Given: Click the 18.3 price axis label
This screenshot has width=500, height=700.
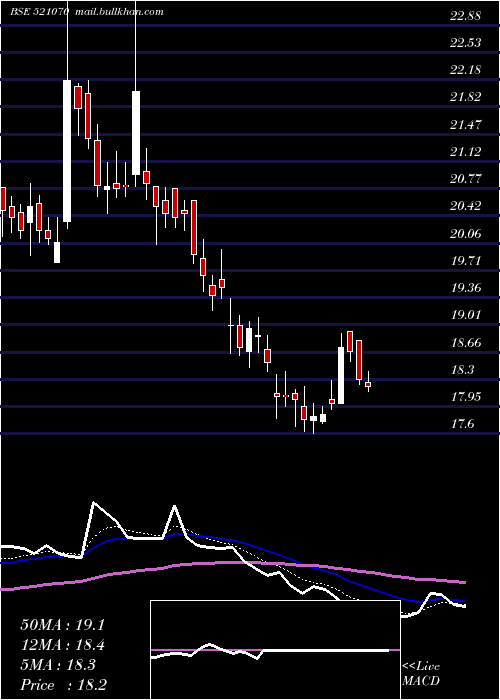Looking at the screenshot, I should [462, 370].
